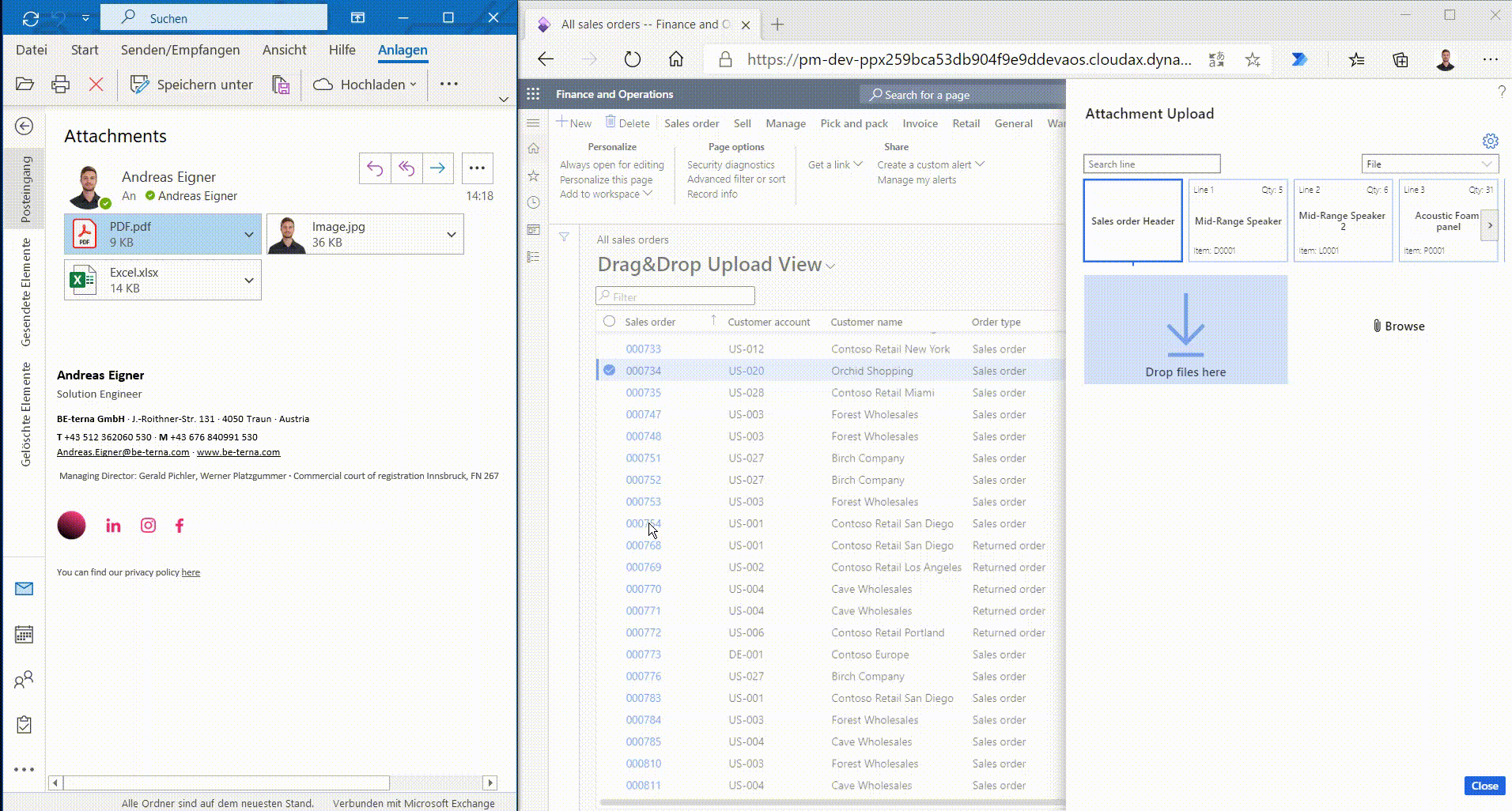Open the Drag&Drop Upload View selector
This screenshot has height=811, width=1512.
(716, 265)
